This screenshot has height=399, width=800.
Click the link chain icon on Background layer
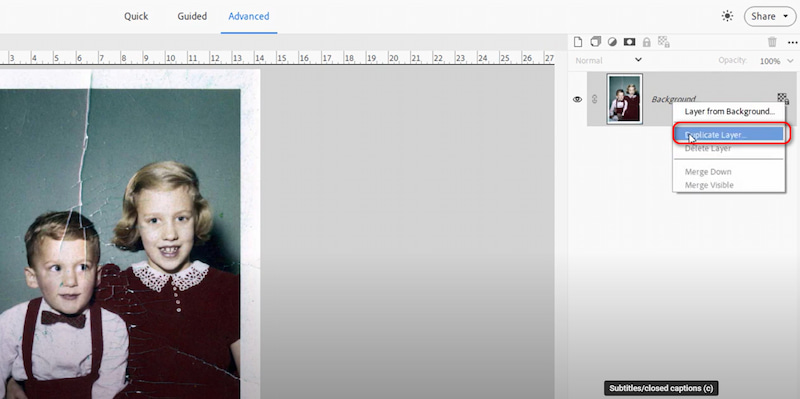[x=594, y=99]
